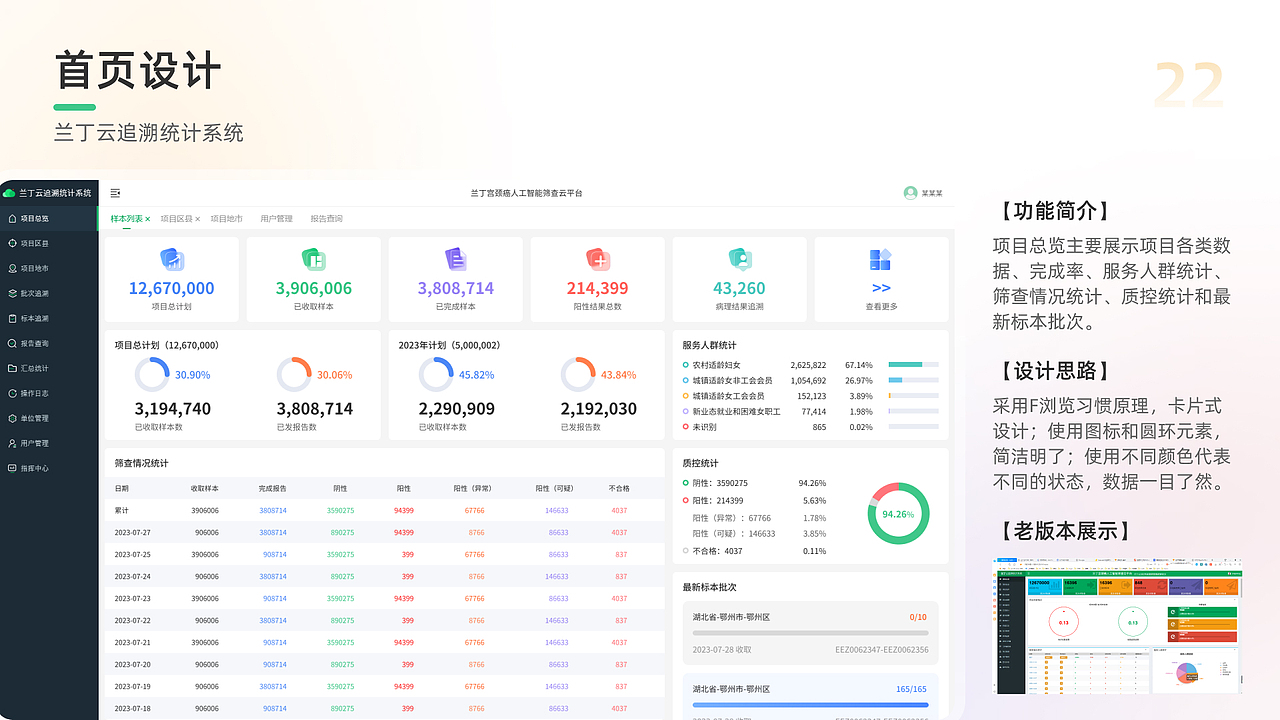This screenshot has height=720, width=1280.
Task: Open 用户管理 in the left sidebar
Action: pos(49,443)
